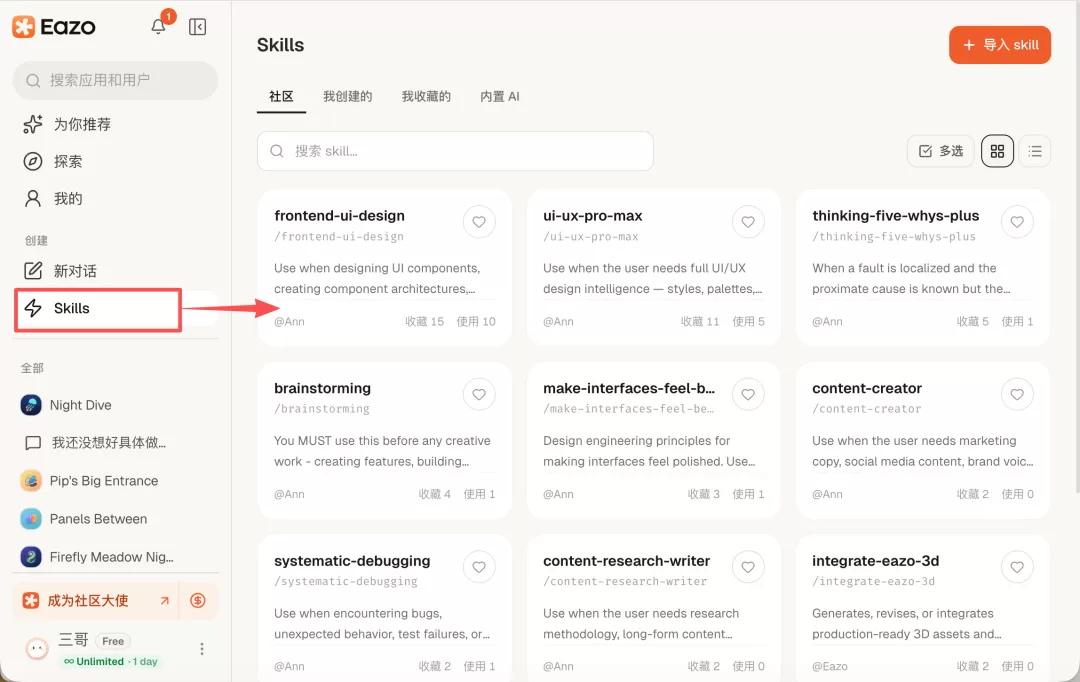Open the user account more-options menu
This screenshot has height=682, width=1080.
[x=202, y=649]
